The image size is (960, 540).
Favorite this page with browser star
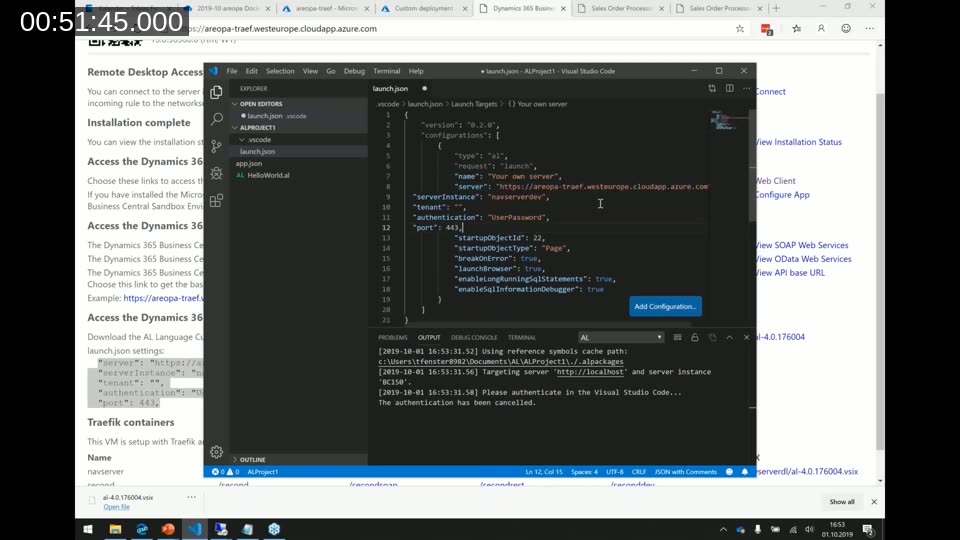click(x=740, y=29)
